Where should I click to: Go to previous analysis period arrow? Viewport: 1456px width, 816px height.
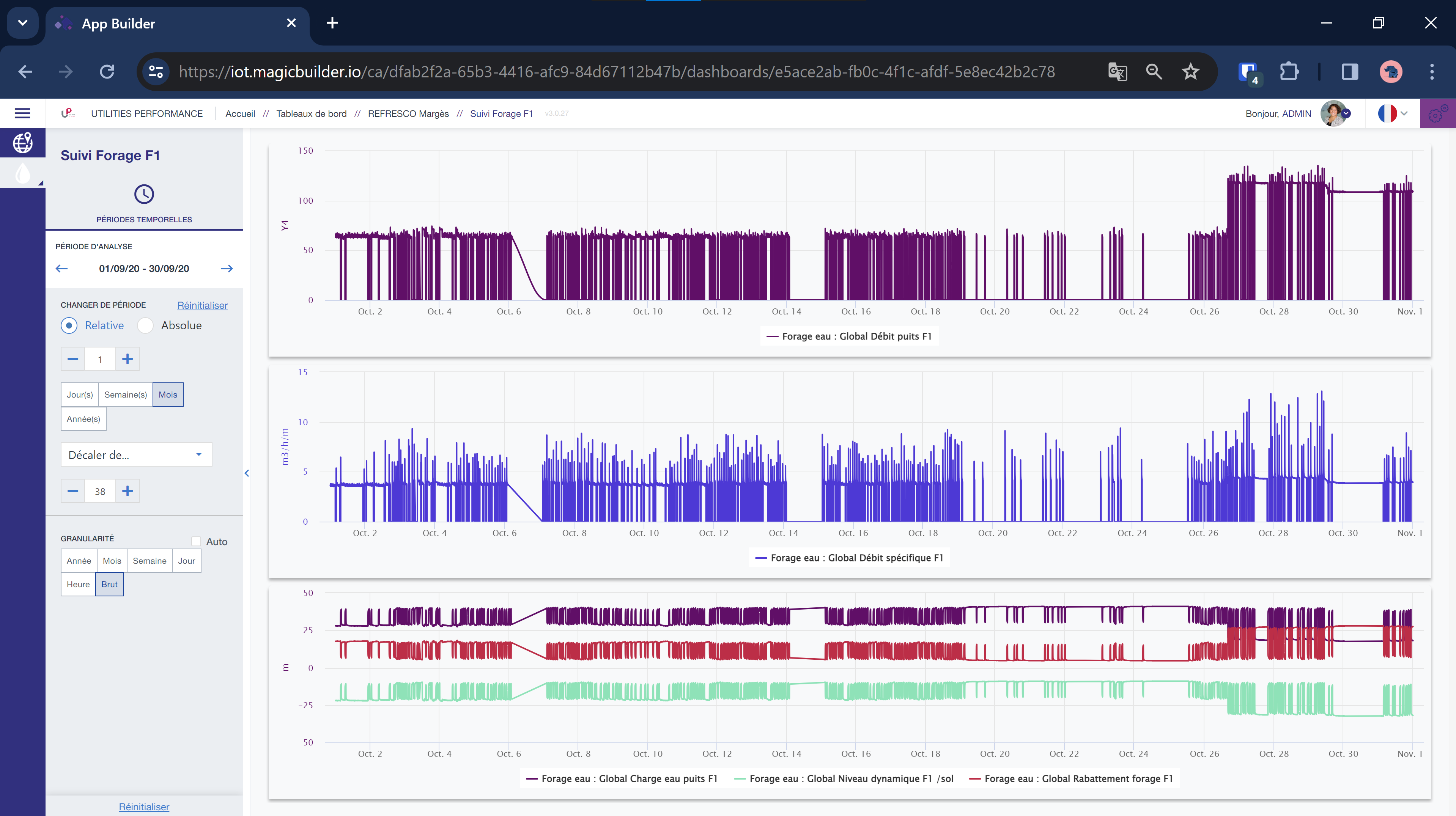tap(61, 269)
